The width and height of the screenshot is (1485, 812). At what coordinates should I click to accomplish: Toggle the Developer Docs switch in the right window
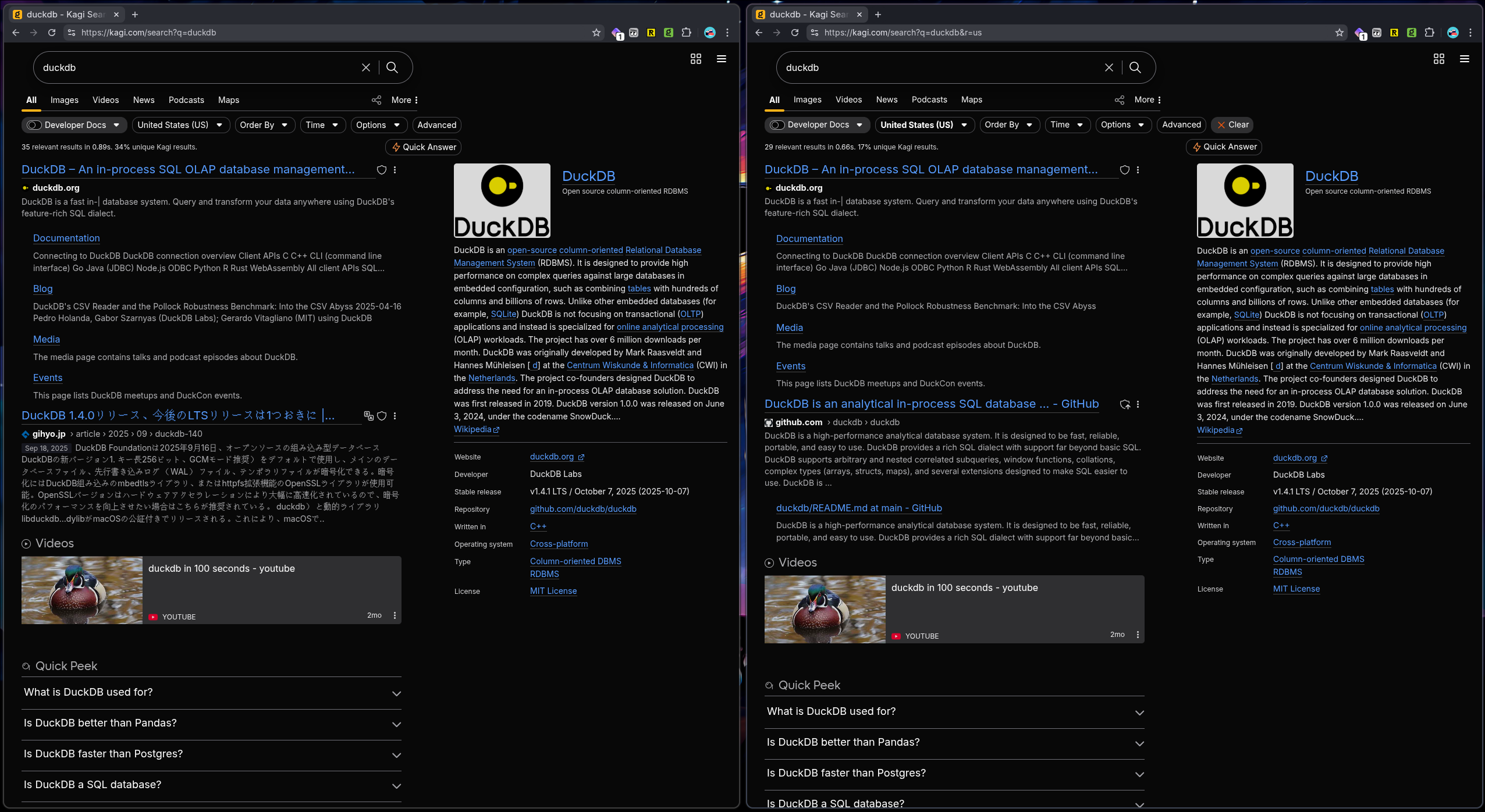[777, 125]
